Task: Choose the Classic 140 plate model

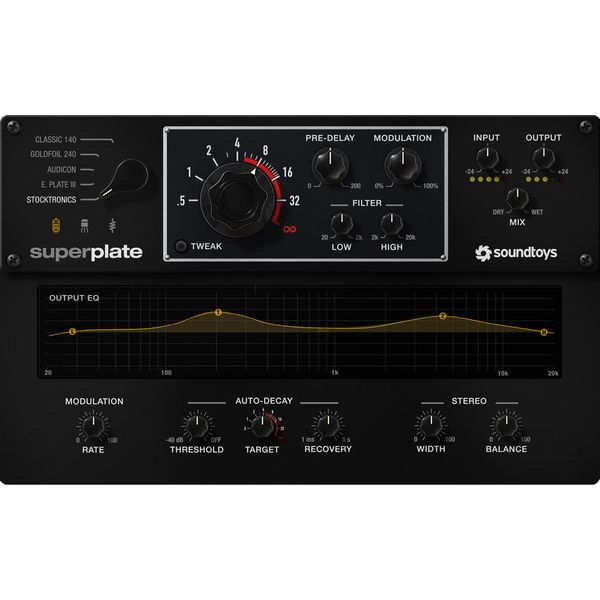Action: [x=56, y=140]
